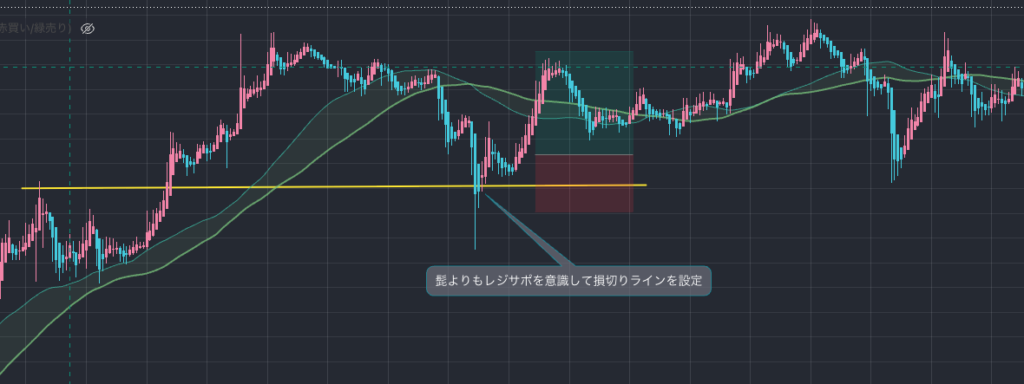Click the 赤買い/緑売り indicator label
1024x384 pixels.
(35, 28)
